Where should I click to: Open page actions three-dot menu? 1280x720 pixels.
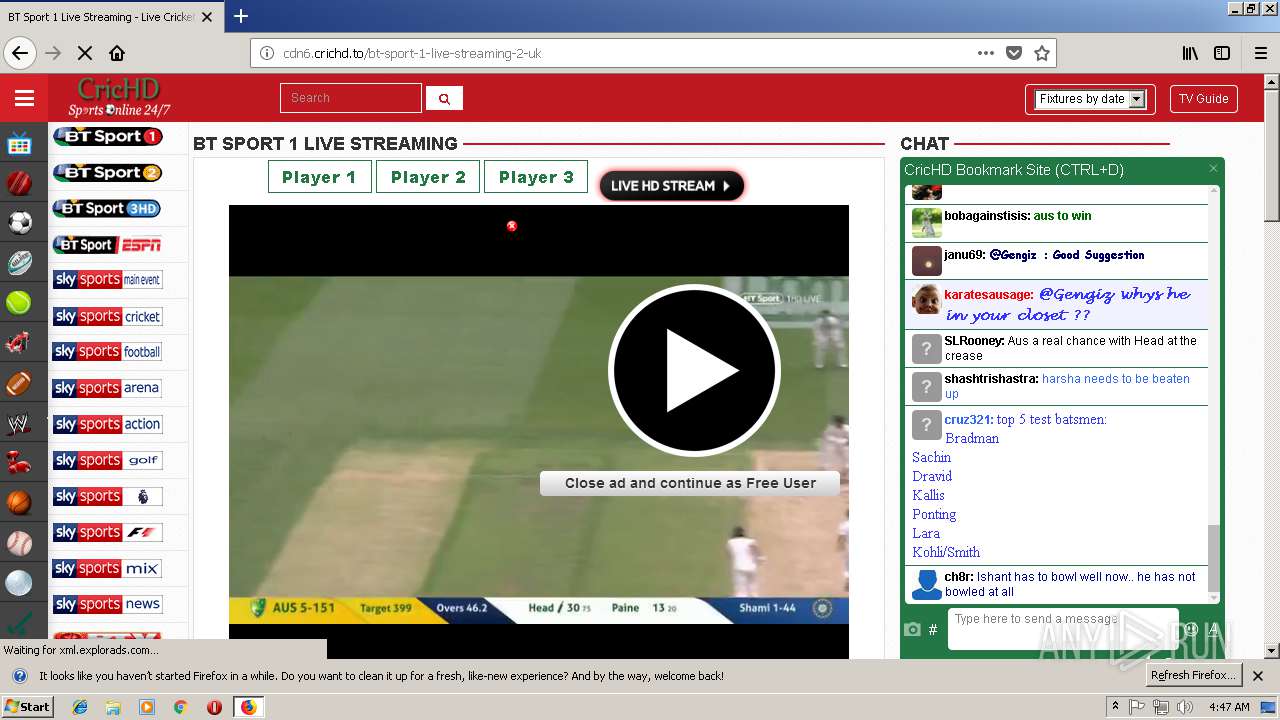(x=986, y=53)
